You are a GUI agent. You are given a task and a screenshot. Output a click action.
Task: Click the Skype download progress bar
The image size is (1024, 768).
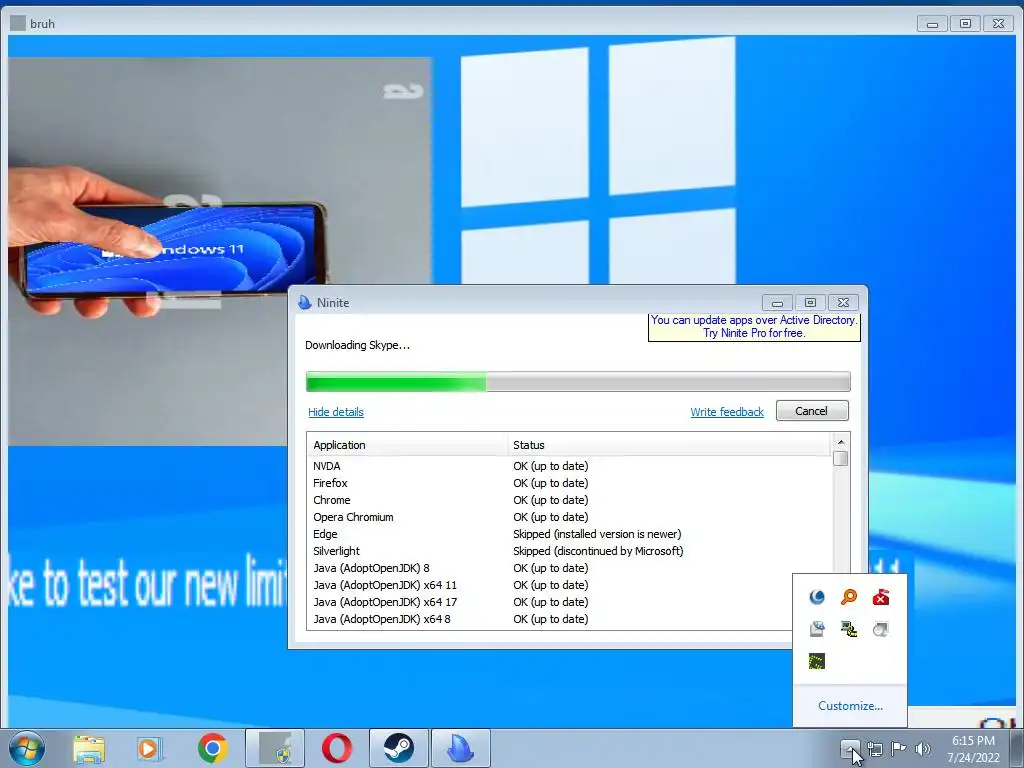pyautogui.click(x=578, y=382)
